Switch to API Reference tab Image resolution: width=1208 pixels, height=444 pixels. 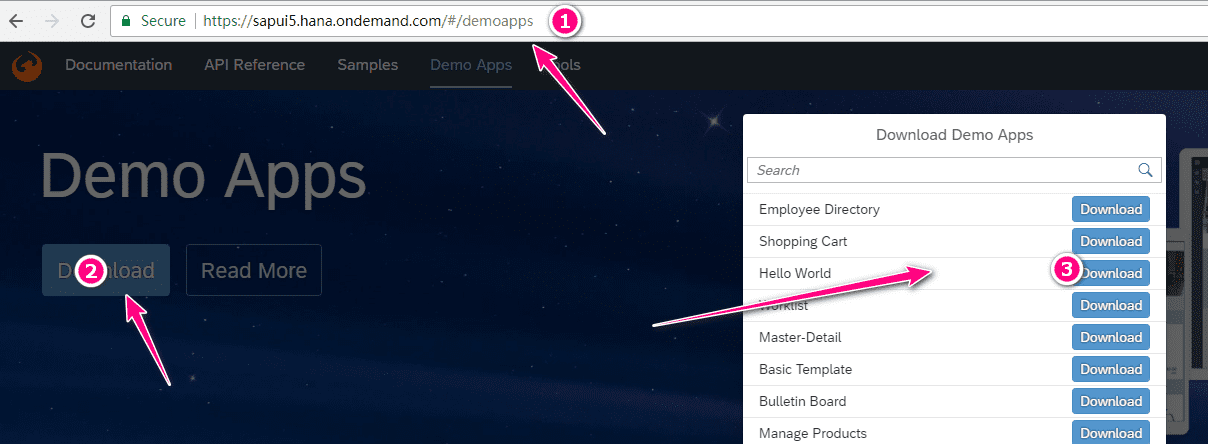254,65
